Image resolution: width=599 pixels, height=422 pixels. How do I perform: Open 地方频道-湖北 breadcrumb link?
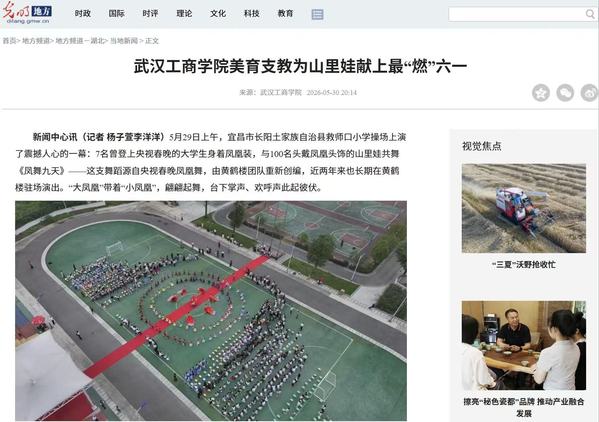point(79,41)
